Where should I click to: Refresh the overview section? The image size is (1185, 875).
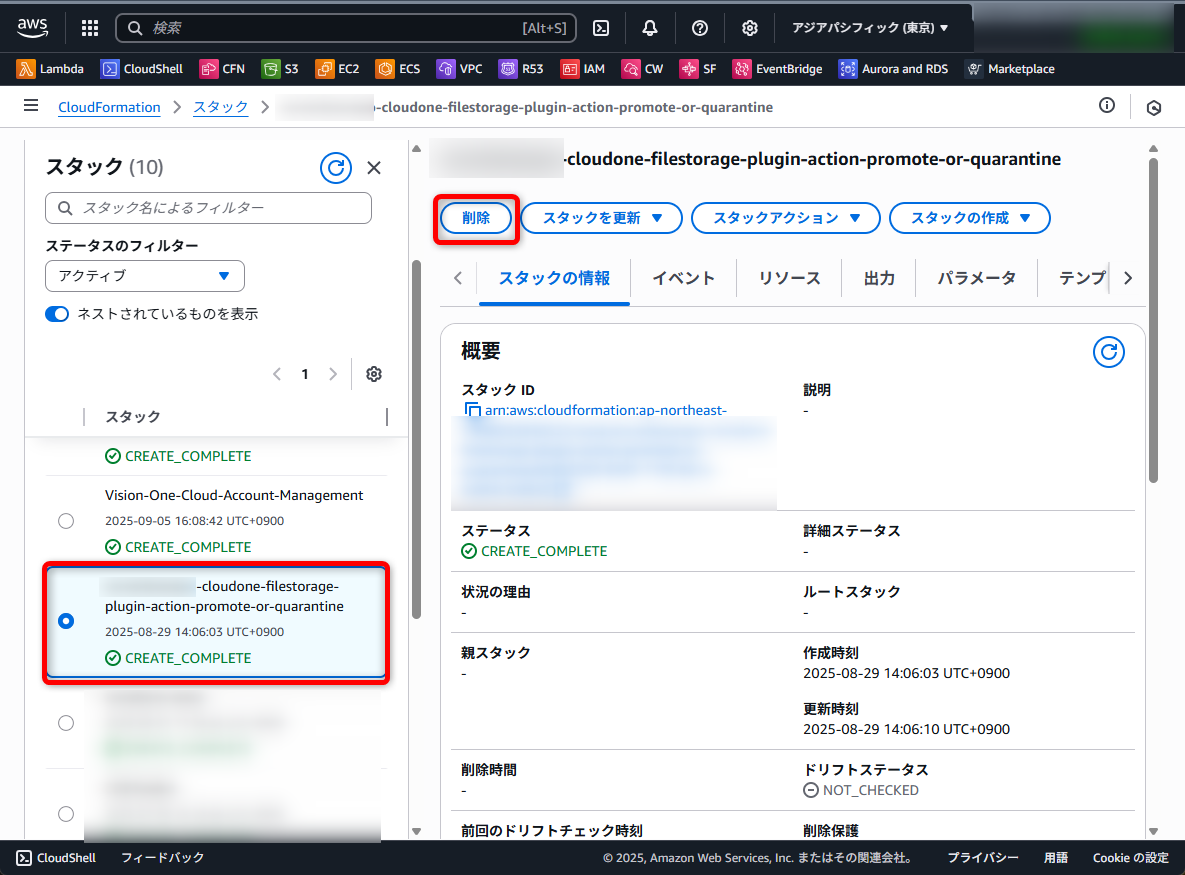1109,352
